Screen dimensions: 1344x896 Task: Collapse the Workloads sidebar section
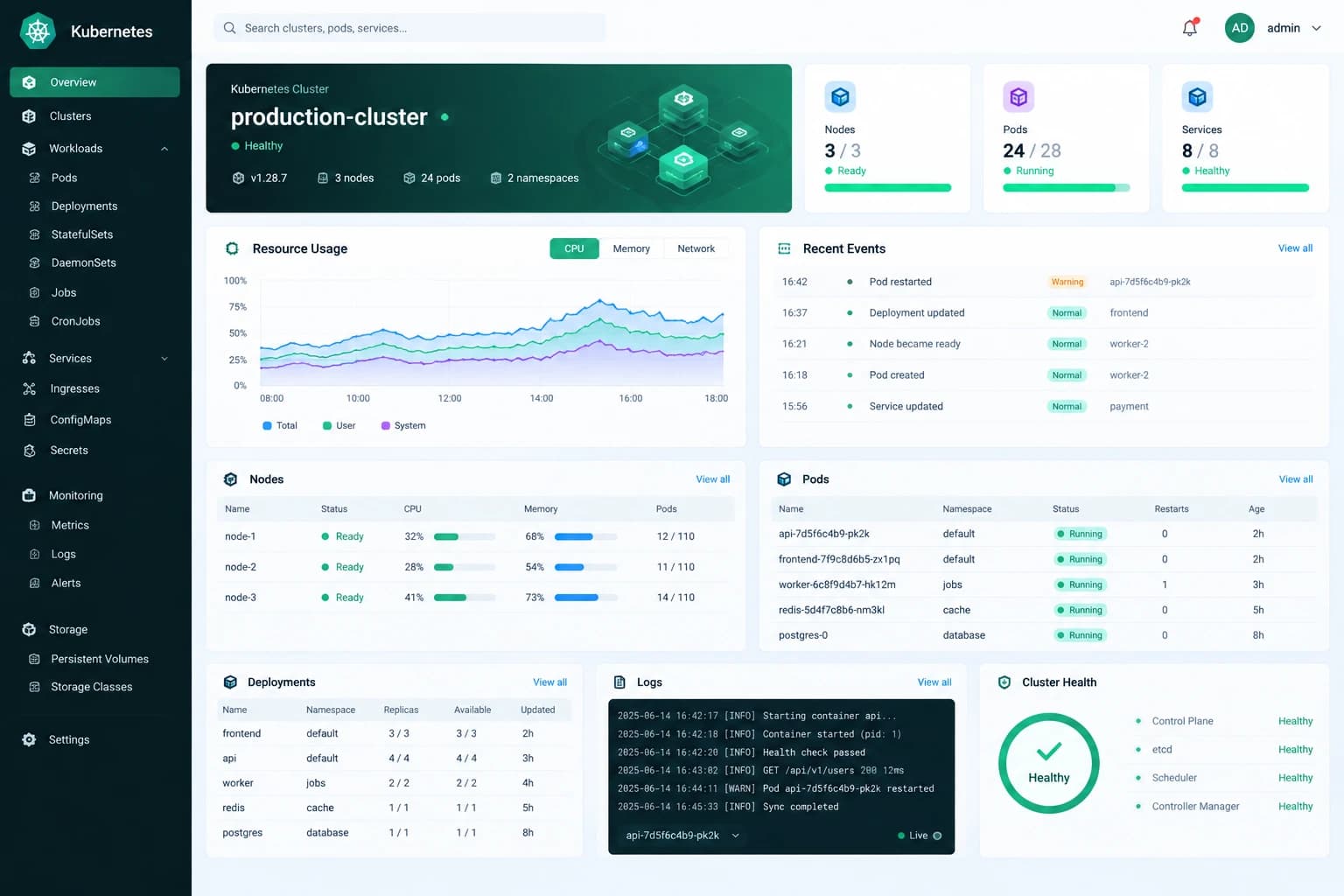(x=164, y=149)
